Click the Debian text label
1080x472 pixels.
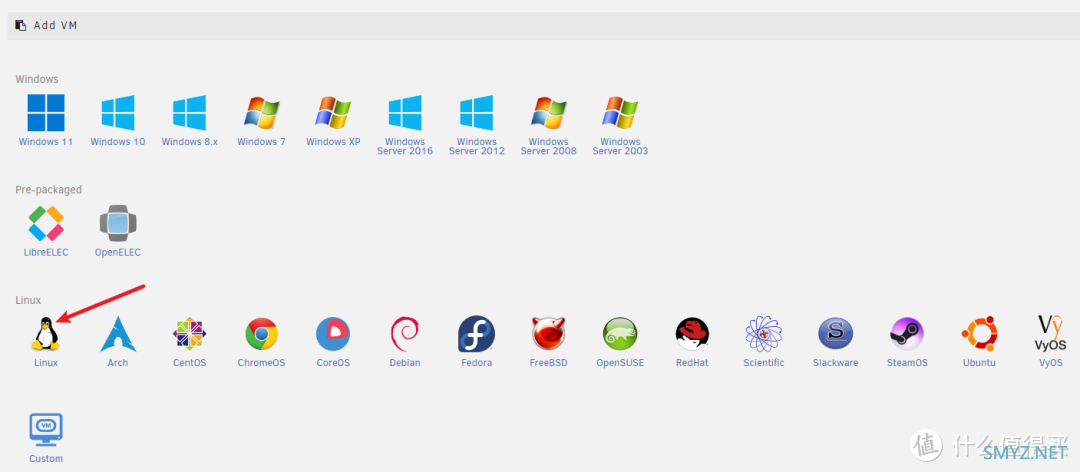click(405, 362)
